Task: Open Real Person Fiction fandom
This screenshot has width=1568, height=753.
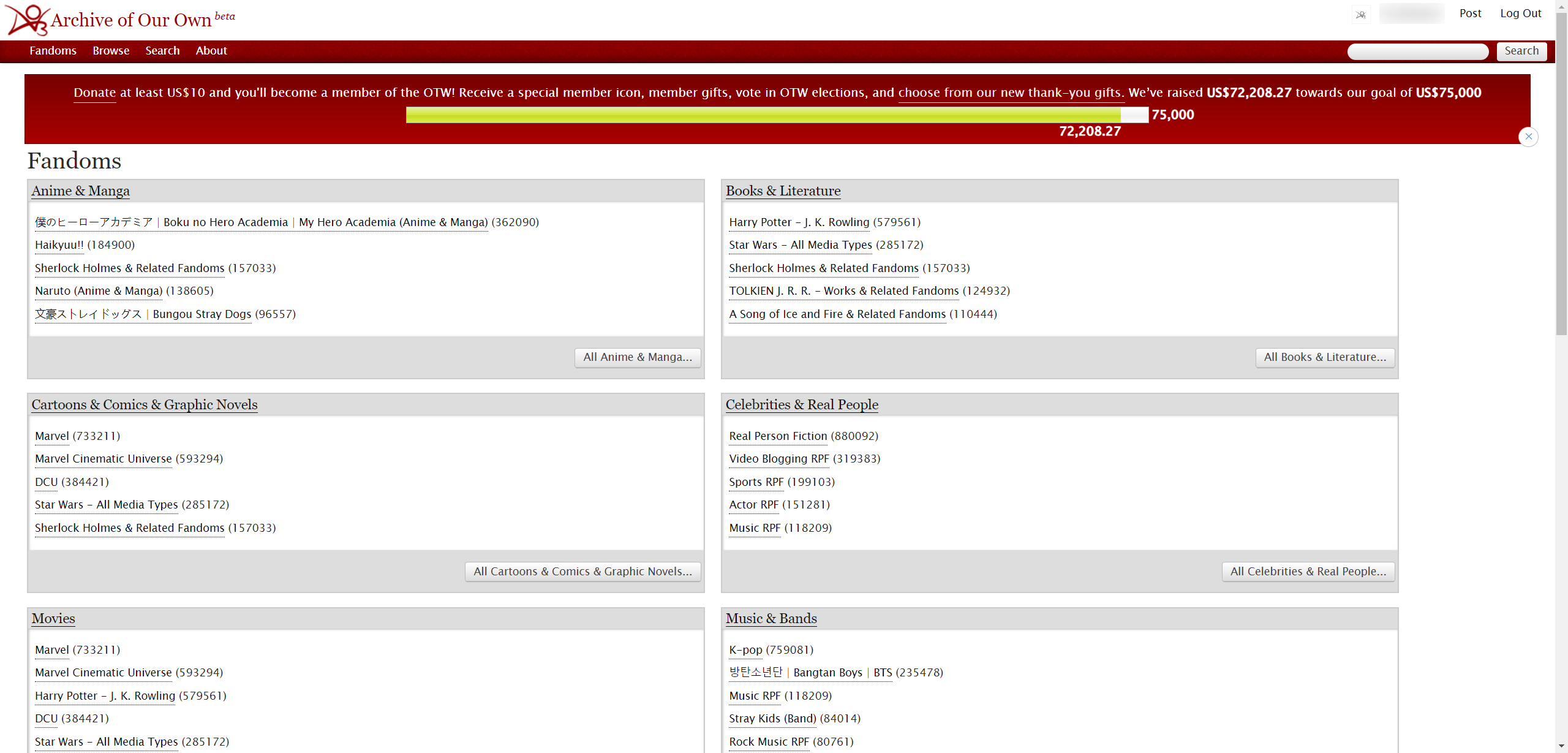Action: 778,436
